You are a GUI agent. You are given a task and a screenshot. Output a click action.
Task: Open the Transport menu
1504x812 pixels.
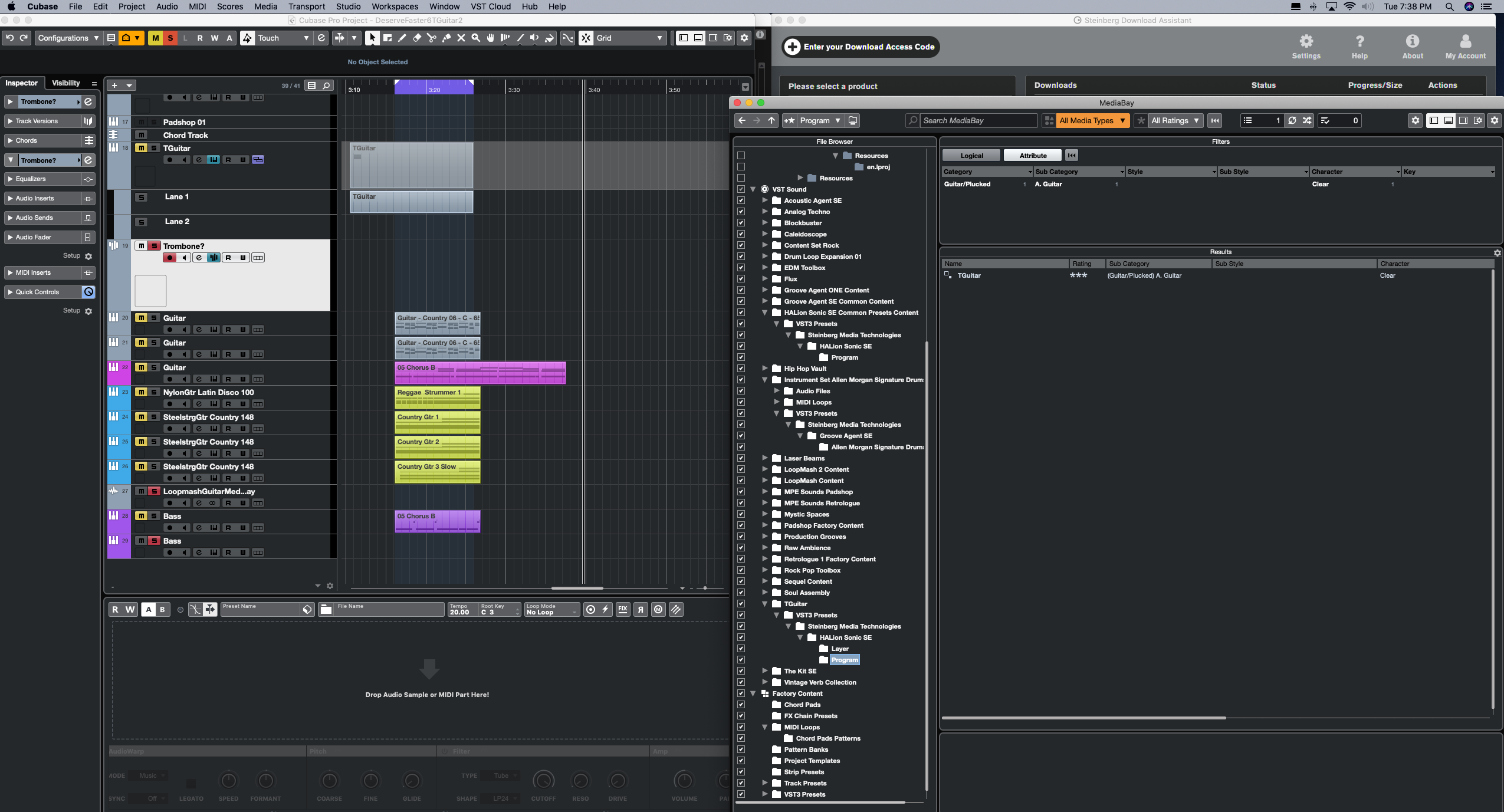pos(306,6)
